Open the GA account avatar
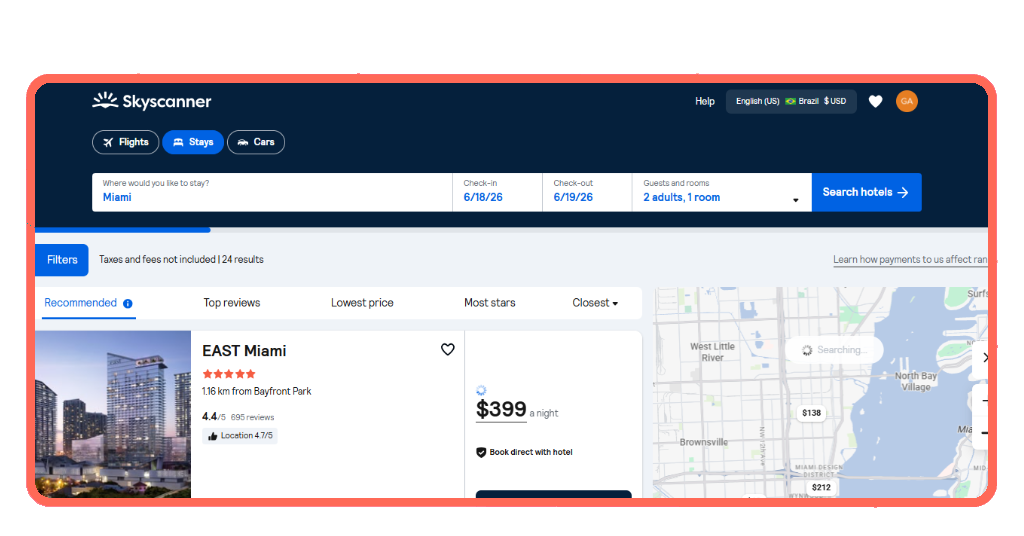Screen dimensions: 1024x536 click(x=906, y=101)
